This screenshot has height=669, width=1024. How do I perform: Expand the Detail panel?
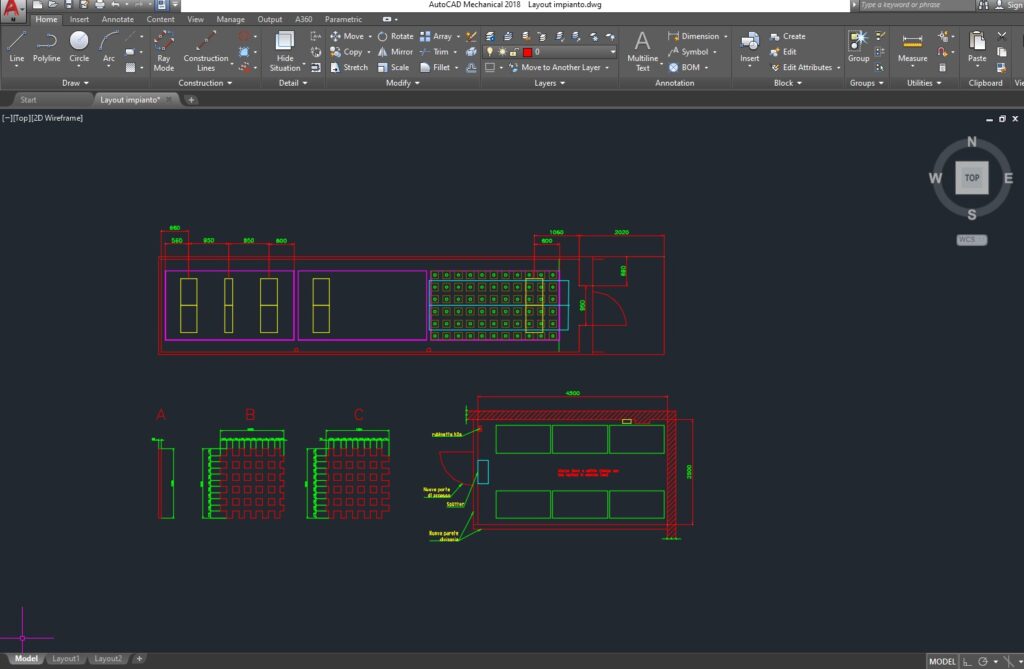click(293, 83)
